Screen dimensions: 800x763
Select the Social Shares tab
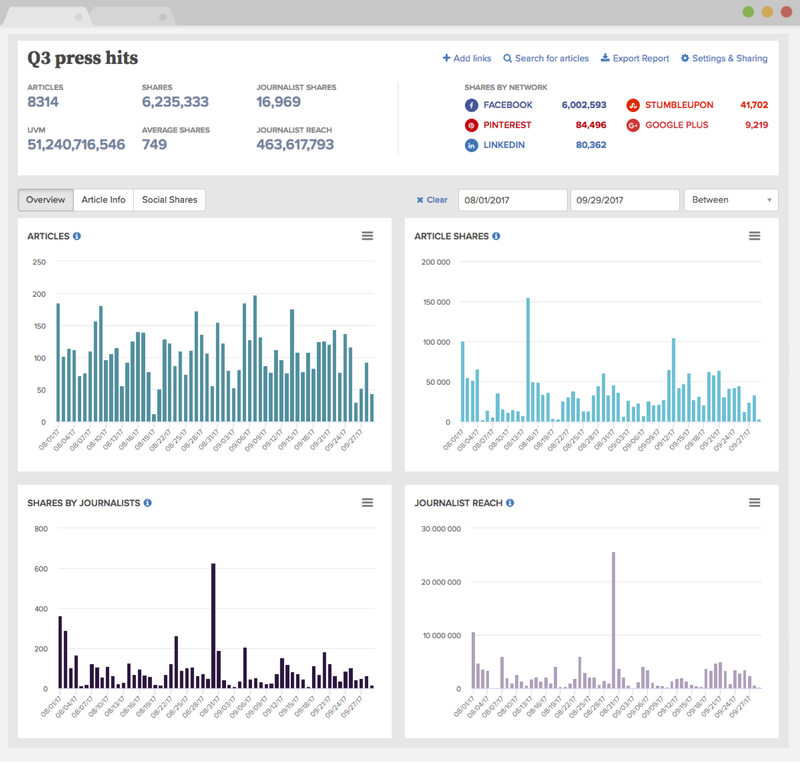(x=169, y=200)
